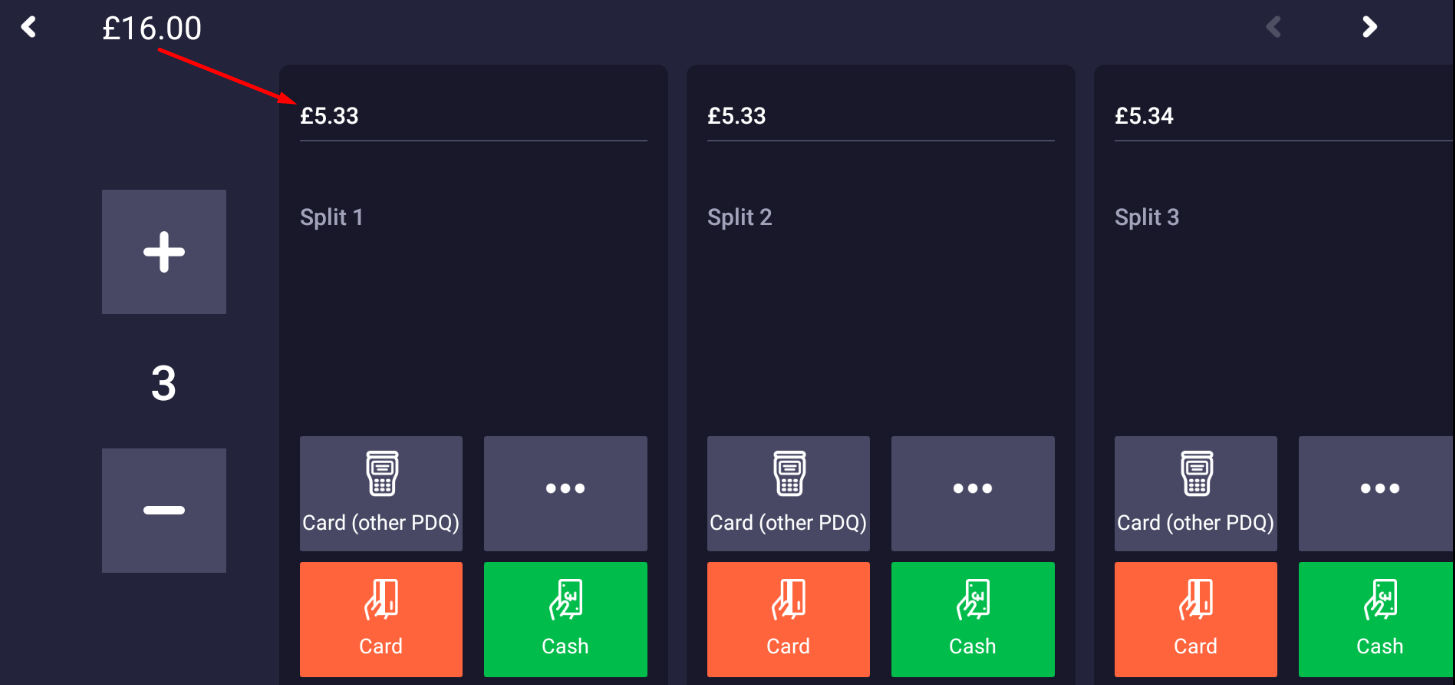The height and width of the screenshot is (685, 1455).
Task: Go to next splits page arrow
Action: [x=1370, y=27]
